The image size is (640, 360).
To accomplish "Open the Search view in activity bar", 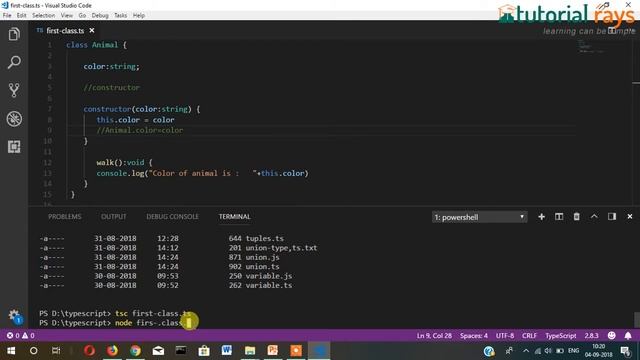I will pyautogui.click(x=14, y=62).
